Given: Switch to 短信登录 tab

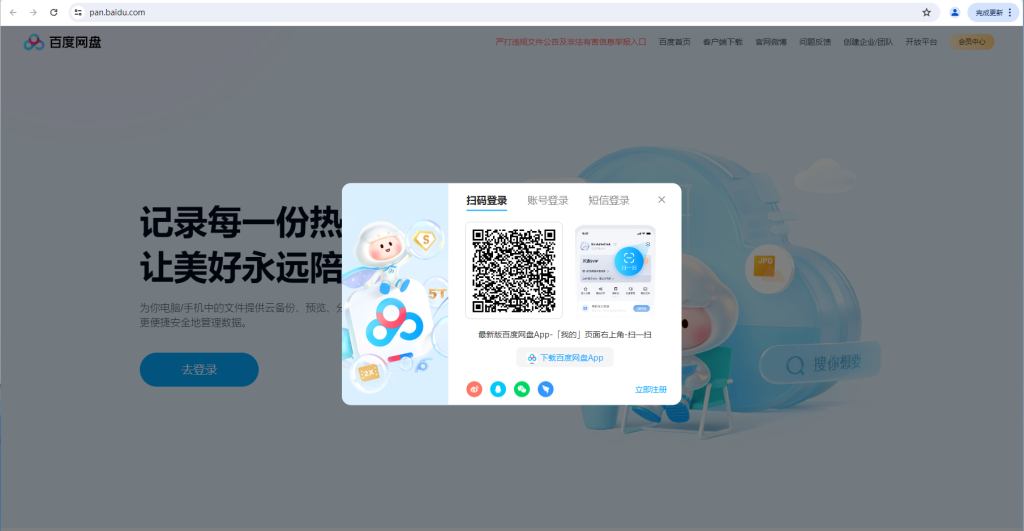Looking at the screenshot, I should (x=609, y=201).
